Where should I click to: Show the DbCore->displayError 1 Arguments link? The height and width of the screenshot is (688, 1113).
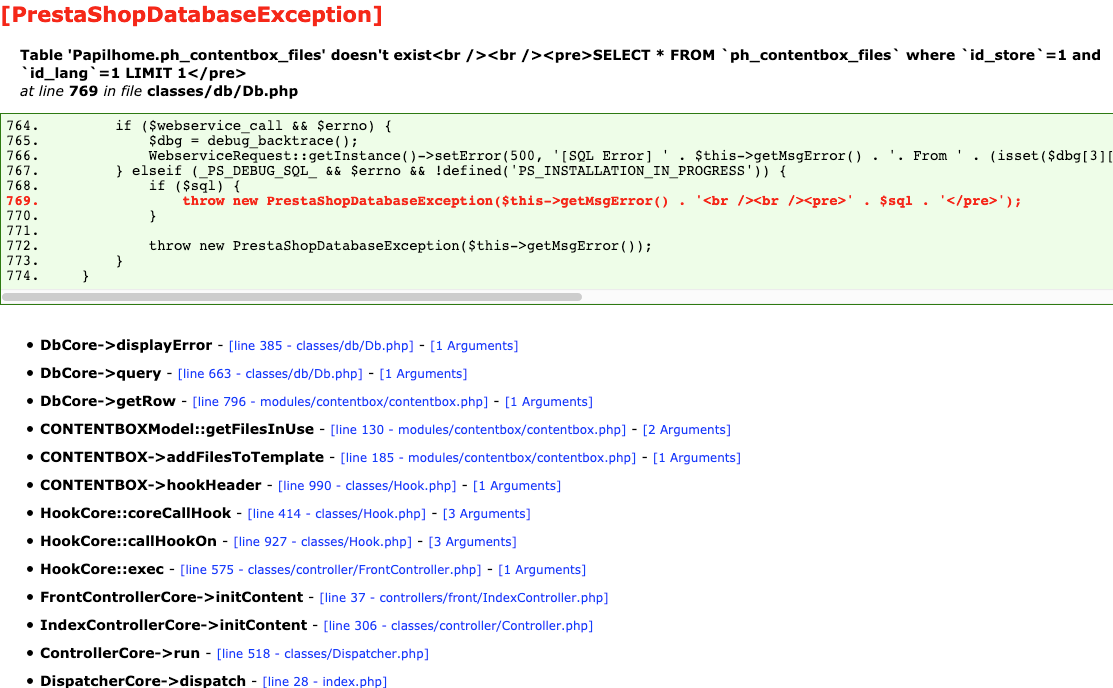coord(474,346)
